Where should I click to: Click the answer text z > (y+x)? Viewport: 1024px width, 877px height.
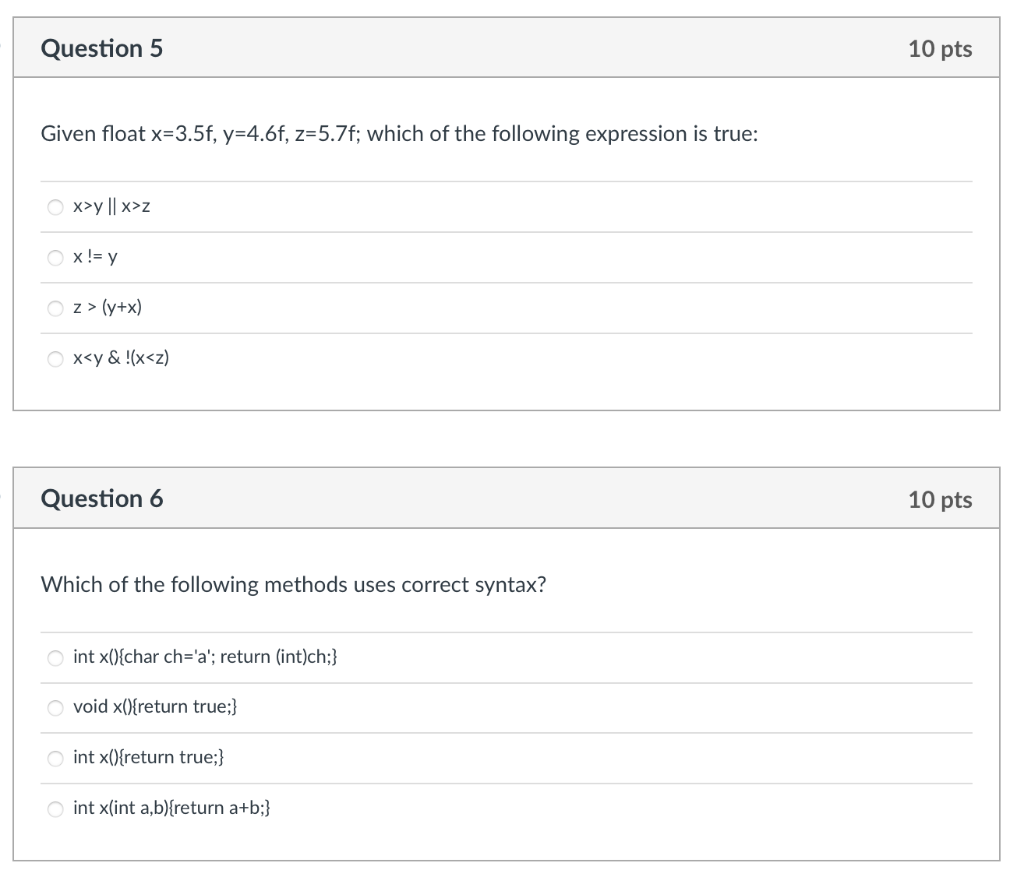point(107,307)
